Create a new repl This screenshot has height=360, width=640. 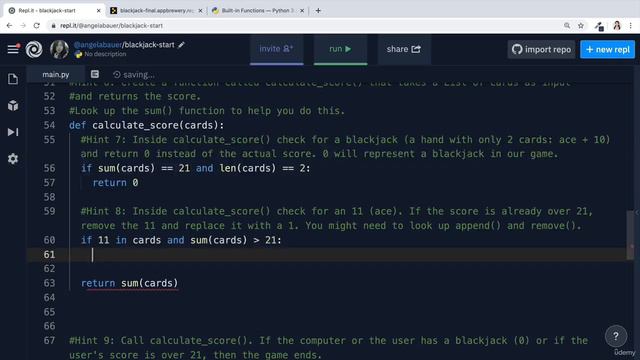(x=607, y=49)
